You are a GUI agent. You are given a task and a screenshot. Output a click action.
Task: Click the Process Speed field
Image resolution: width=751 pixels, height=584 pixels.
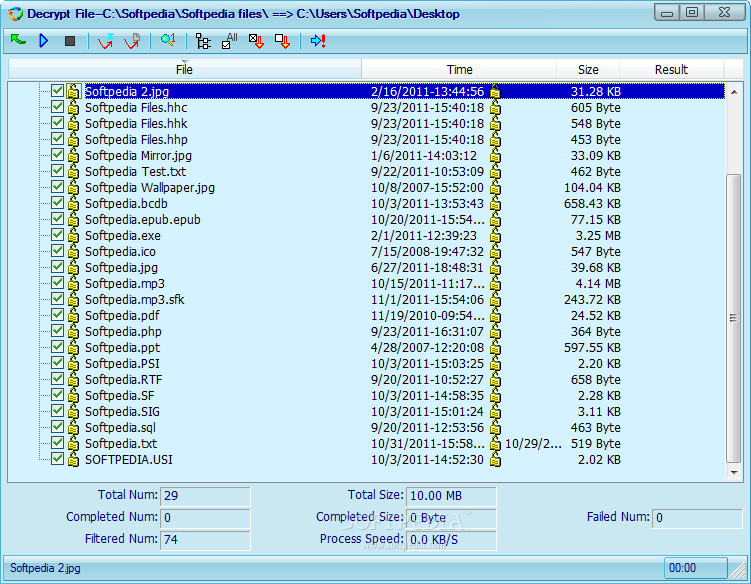(x=451, y=539)
